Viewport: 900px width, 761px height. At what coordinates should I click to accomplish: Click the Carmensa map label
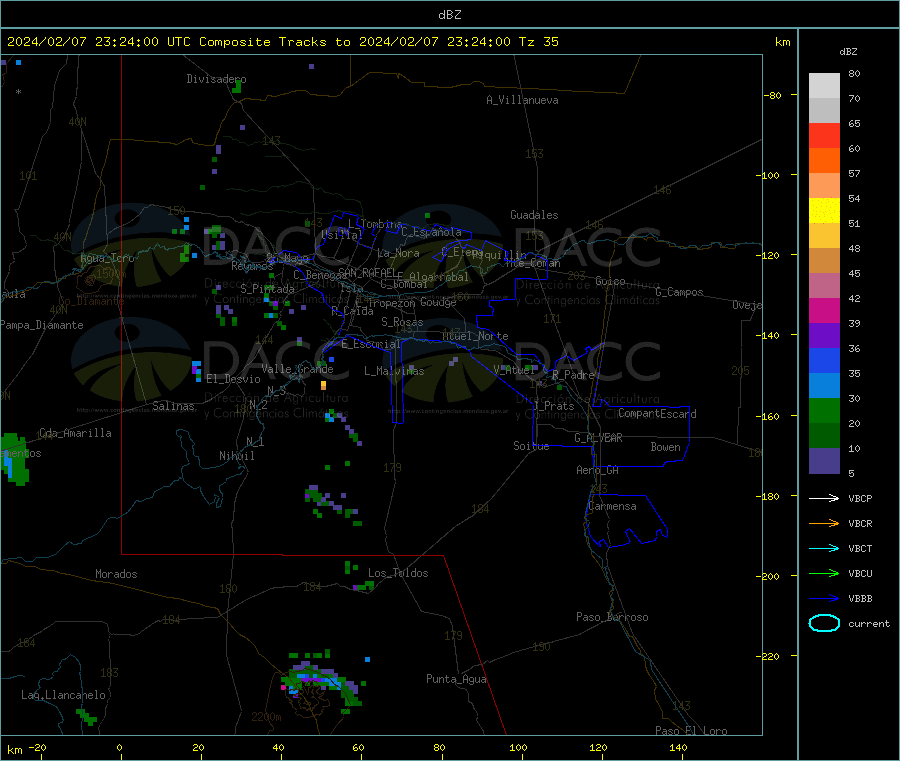point(612,506)
